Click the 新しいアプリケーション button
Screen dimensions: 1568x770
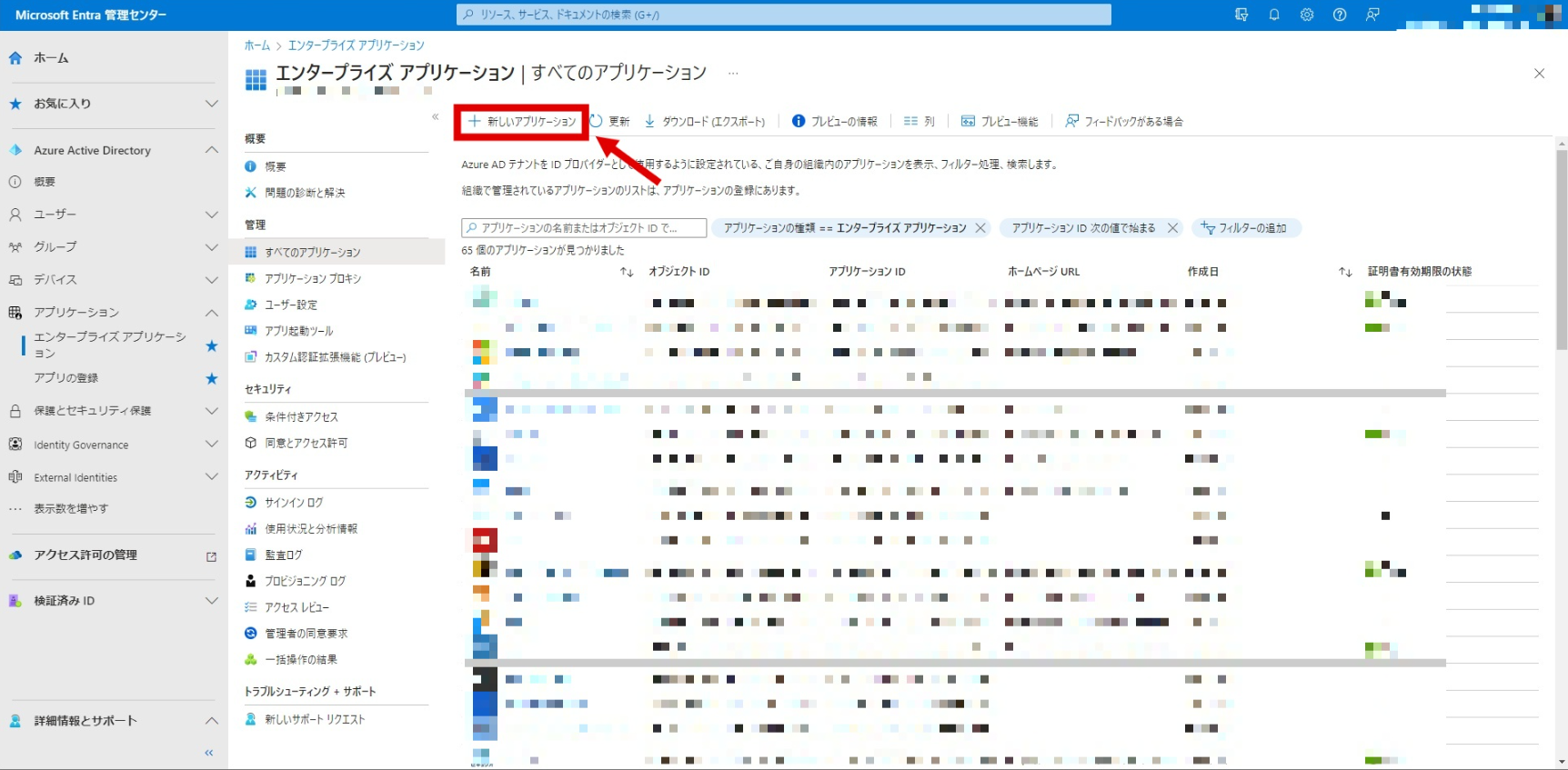tap(522, 121)
